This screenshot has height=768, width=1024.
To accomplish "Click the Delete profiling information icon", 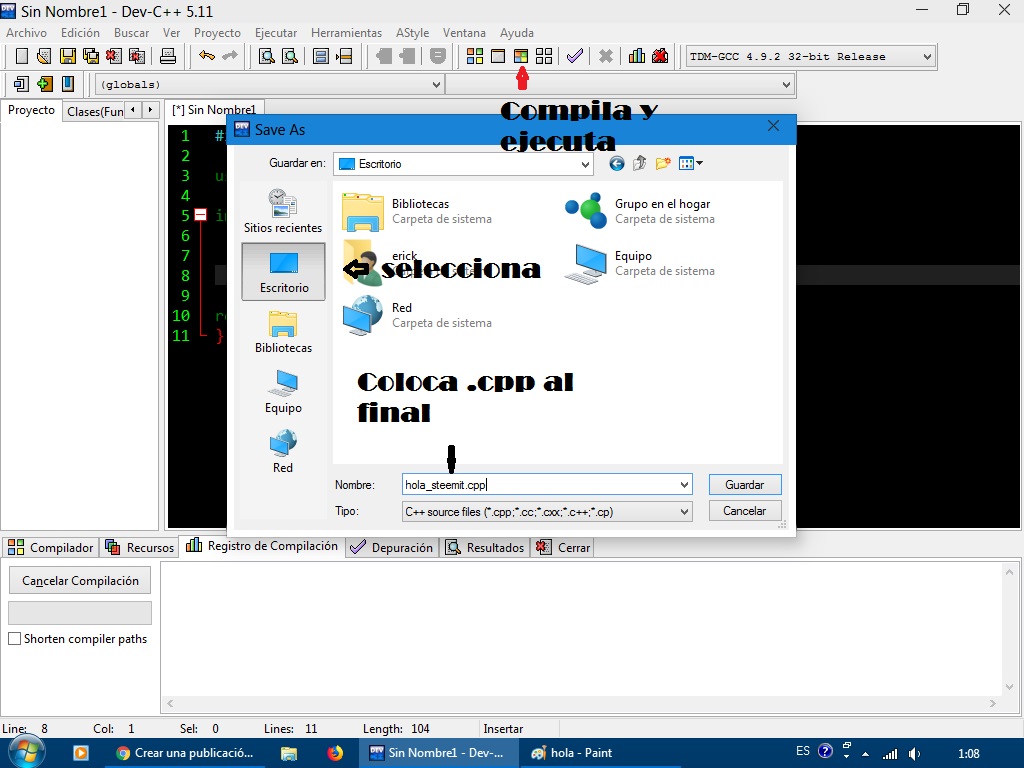I will pos(660,56).
